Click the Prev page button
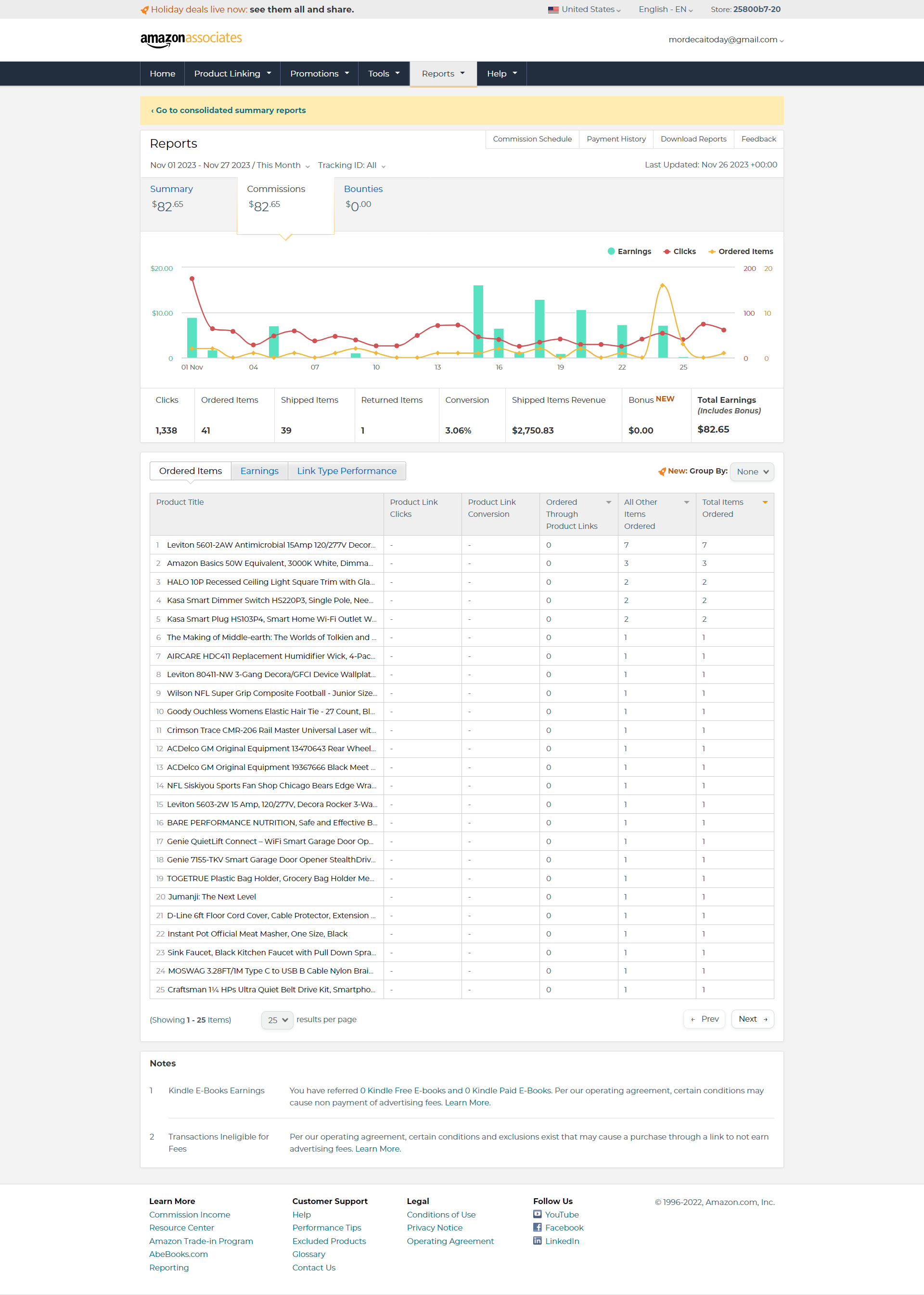 tap(705, 1019)
